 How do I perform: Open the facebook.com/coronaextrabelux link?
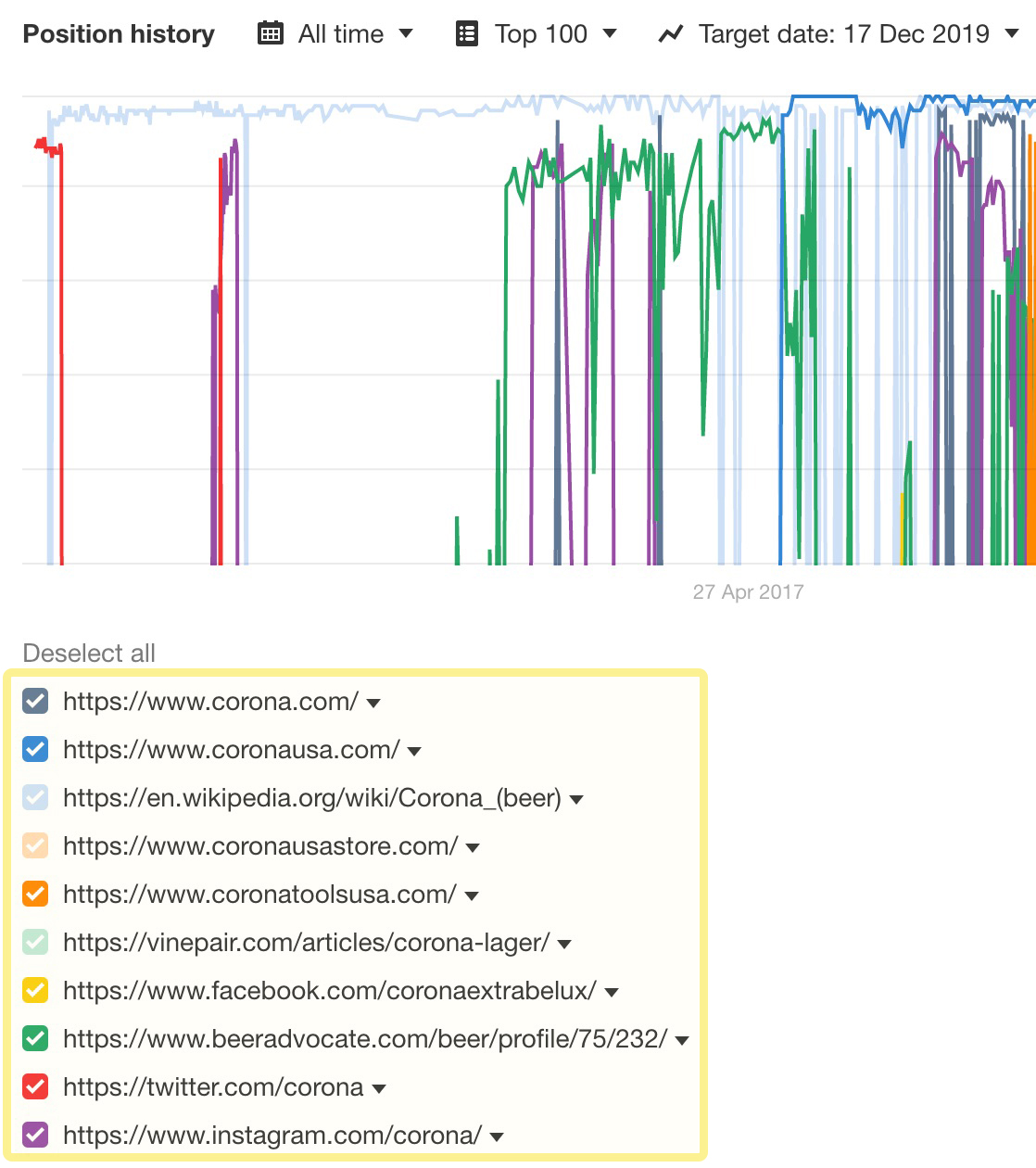(x=330, y=991)
